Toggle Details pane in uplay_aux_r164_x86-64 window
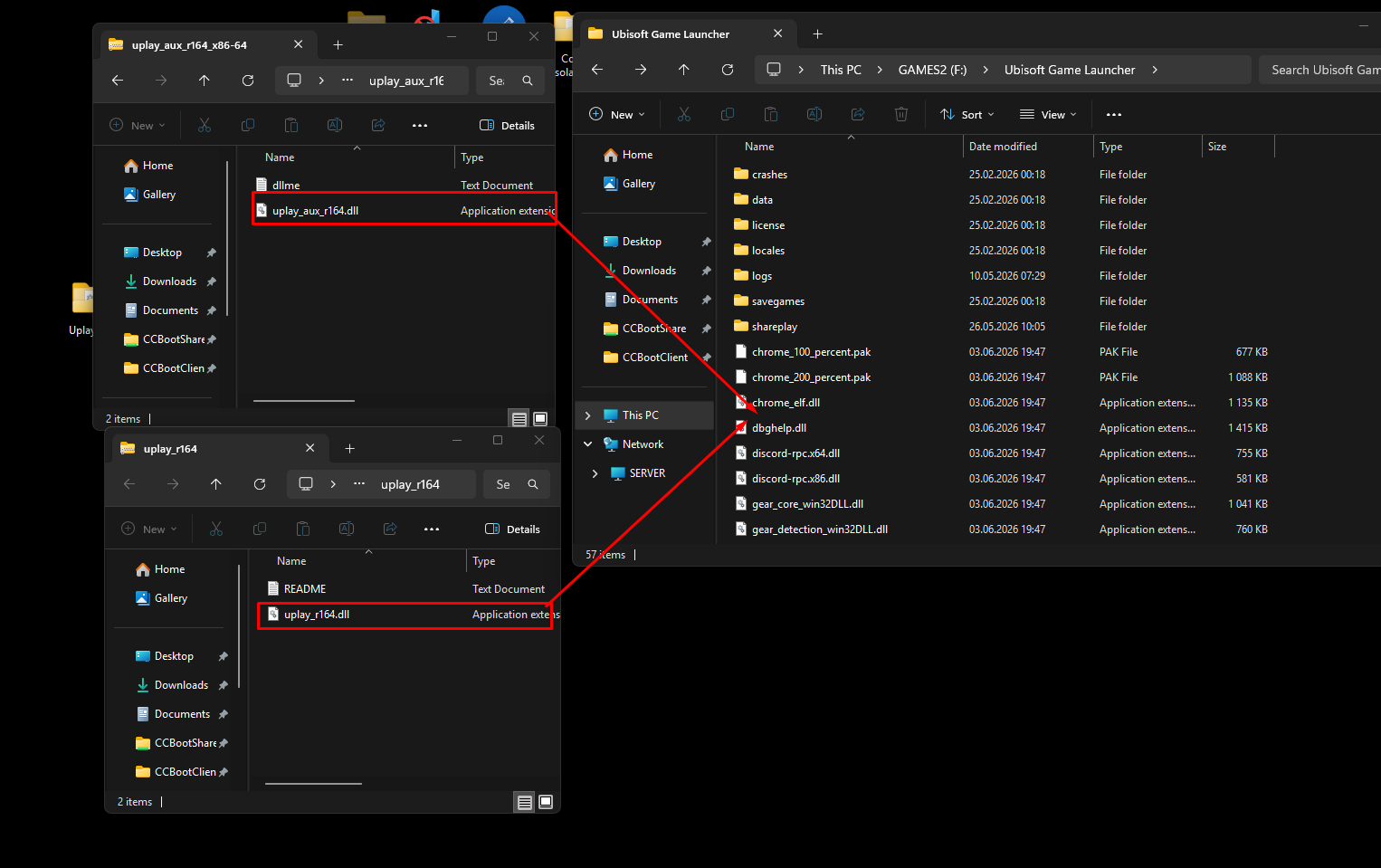 click(x=507, y=125)
